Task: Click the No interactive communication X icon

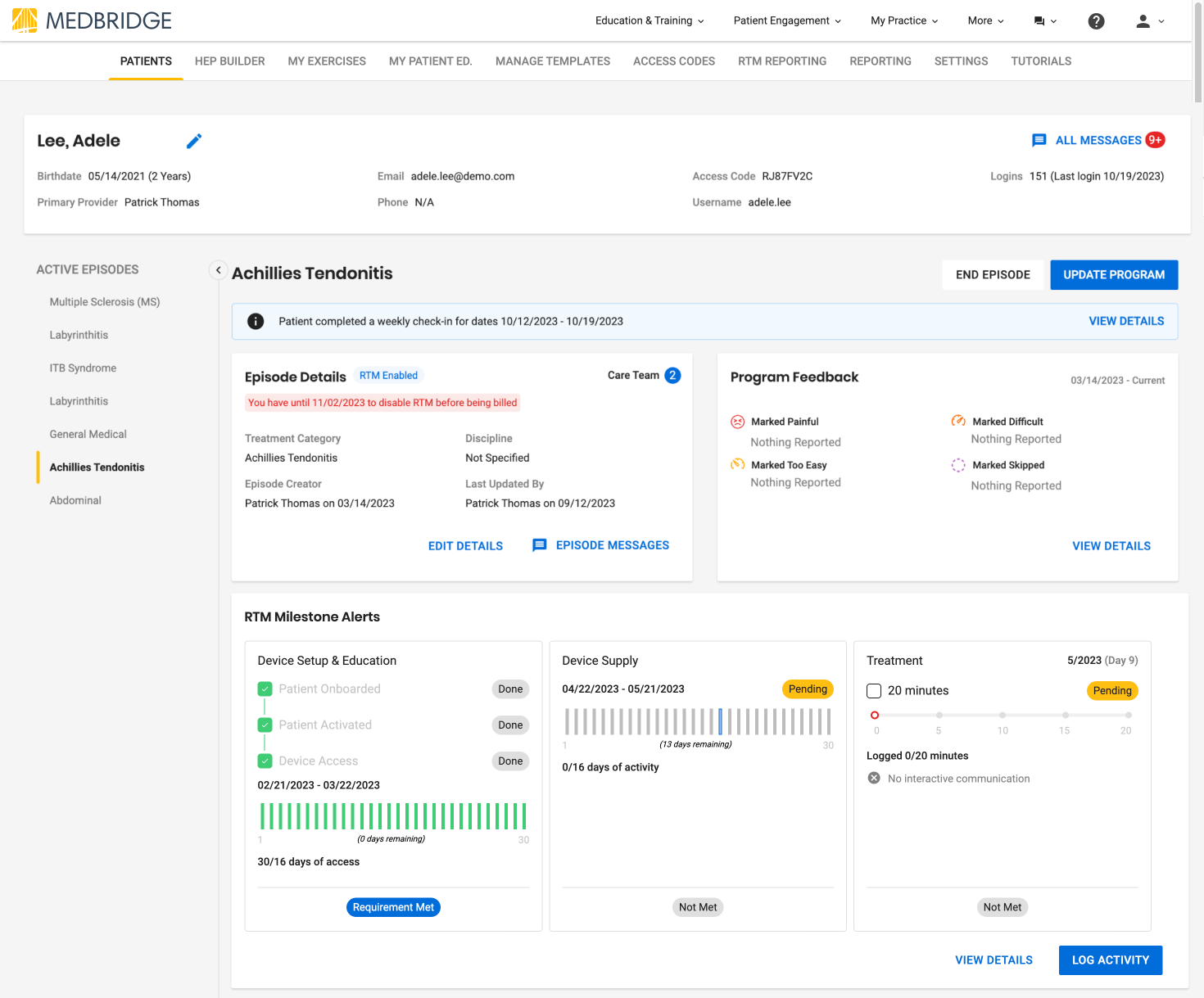Action: click(x=874, y=778)
